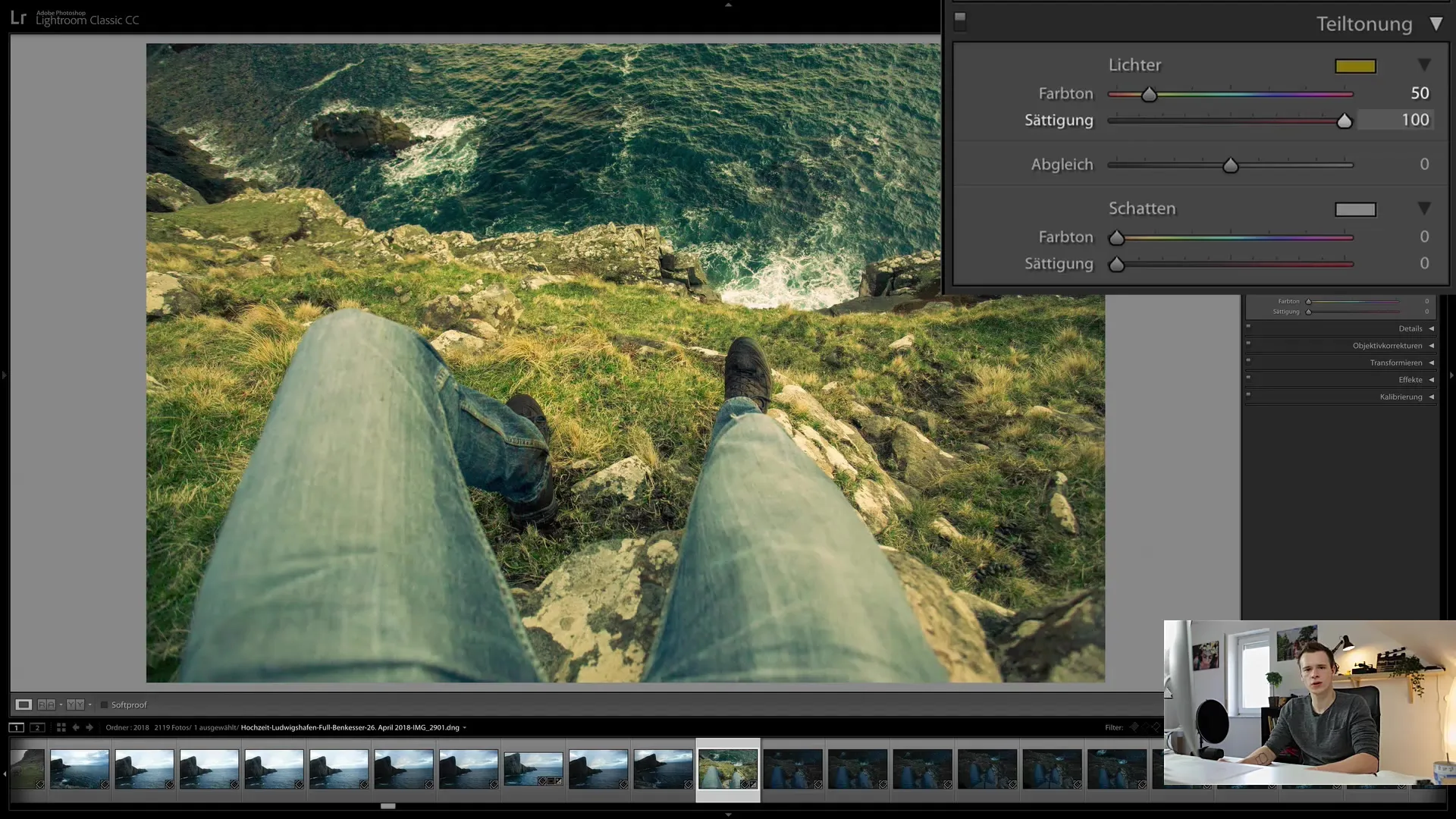Viewport: 1456px width, 819px height.
Task: Select the loupe view icon in the toolbar
Action: point(24,704)
